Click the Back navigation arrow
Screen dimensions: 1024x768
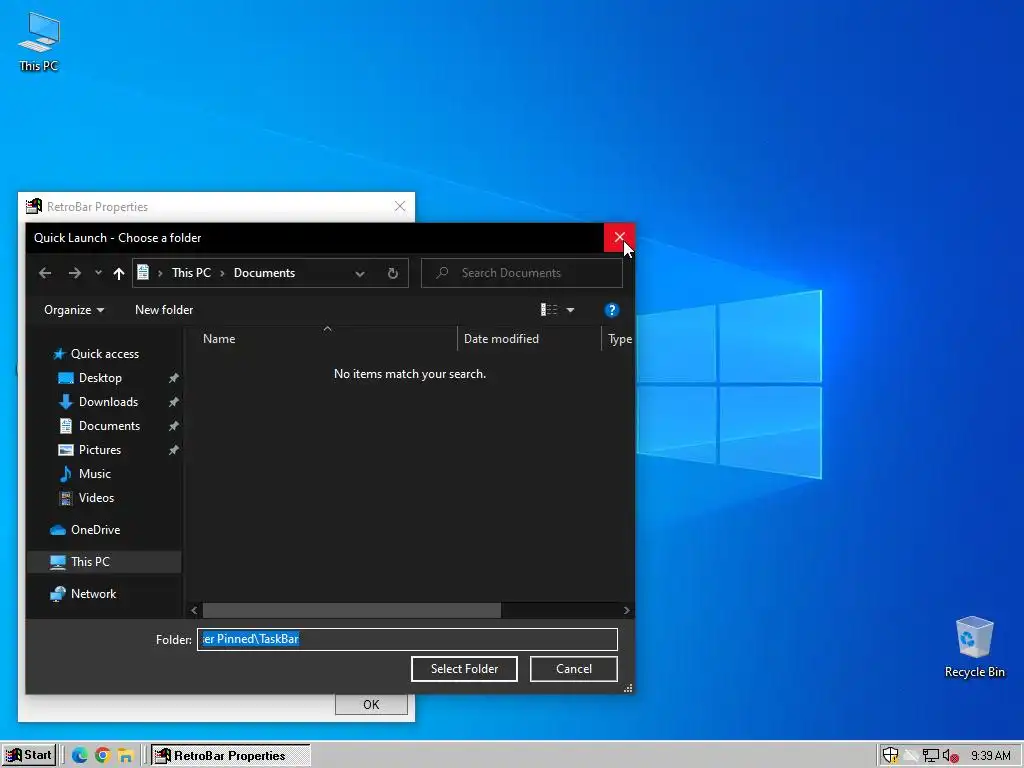point(45,273)
